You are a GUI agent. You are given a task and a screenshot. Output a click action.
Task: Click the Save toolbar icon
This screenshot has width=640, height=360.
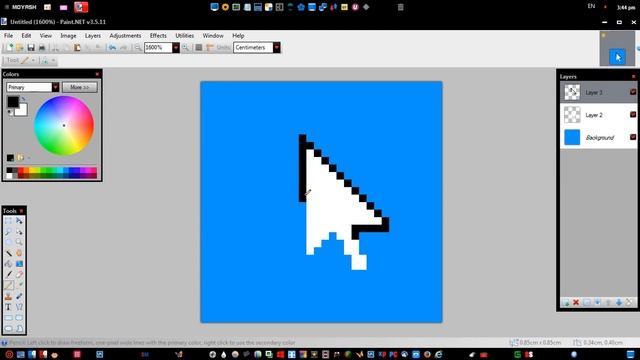31,48
